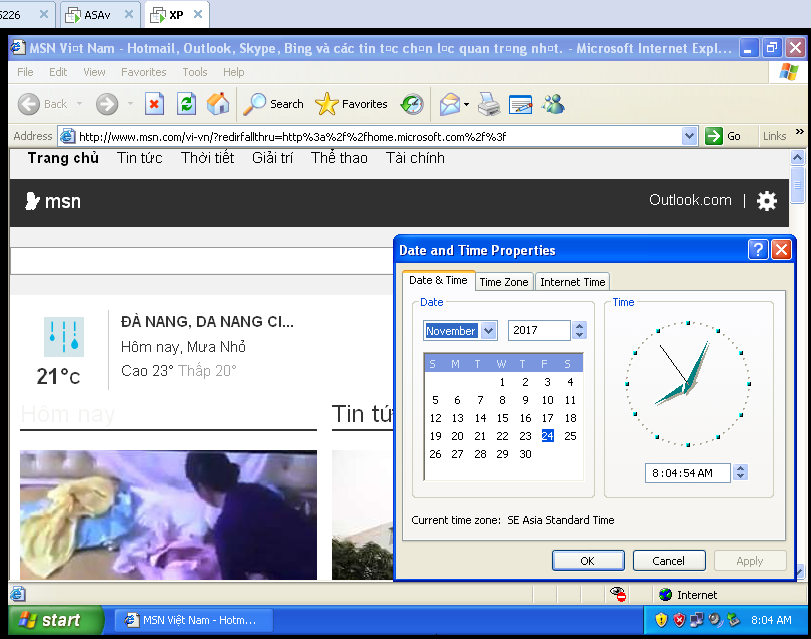
Task: Click the IE Back button
Action: [42, 104]
